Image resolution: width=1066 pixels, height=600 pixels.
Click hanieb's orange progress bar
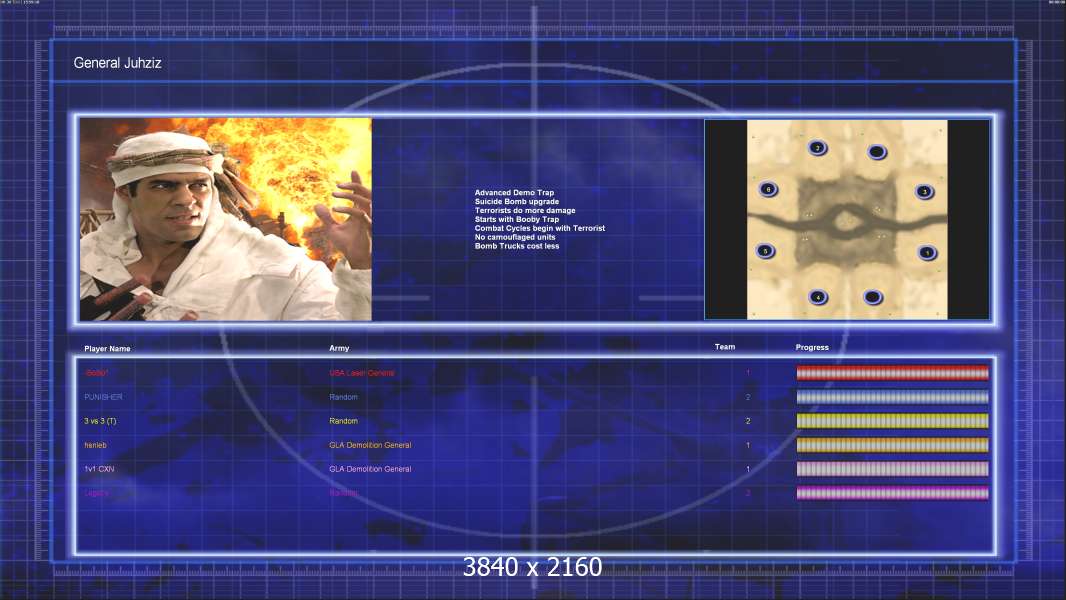(893, 445)
